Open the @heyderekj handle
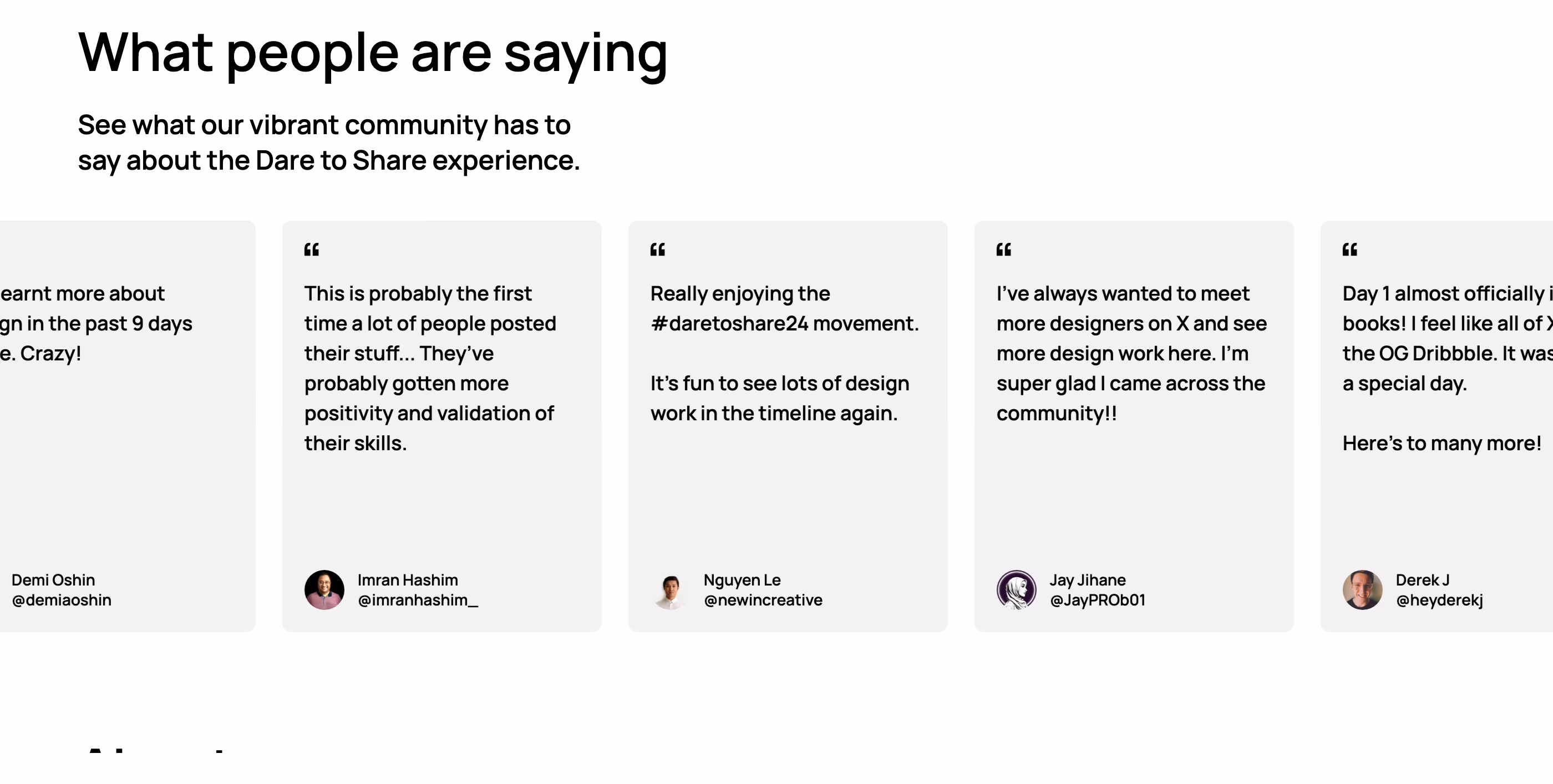This screenshot has width=1553, height=784. 1440,600
